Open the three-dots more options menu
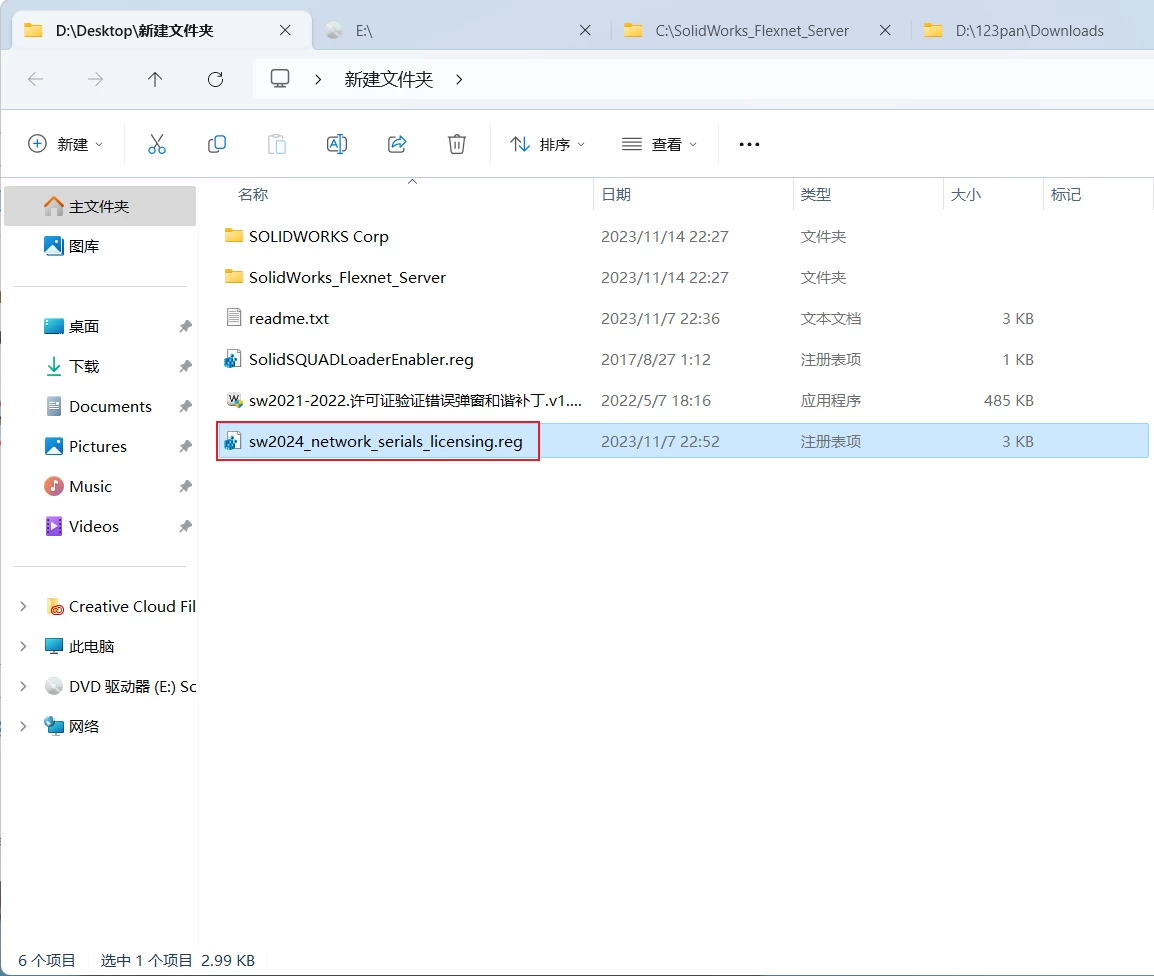Image resolution: width=1154 pixels, height=976 pixels. (x=749, y=144)
